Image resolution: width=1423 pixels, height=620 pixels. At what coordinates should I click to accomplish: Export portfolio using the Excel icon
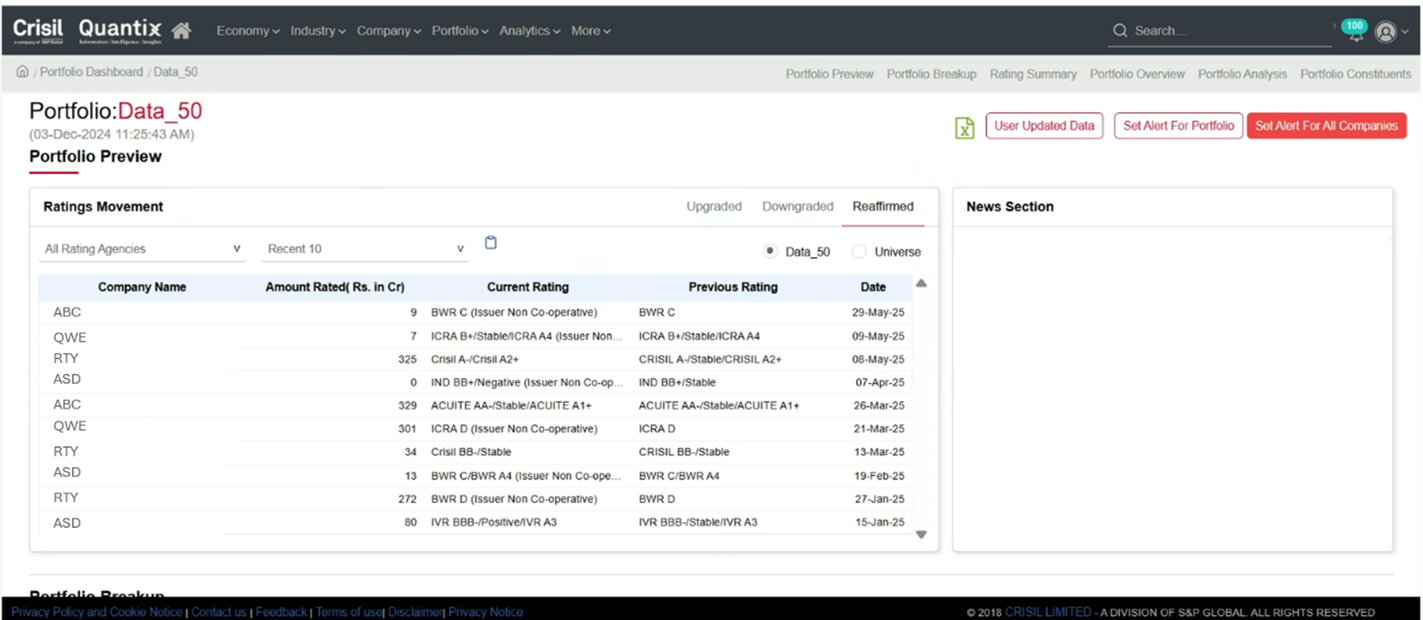(964, 127)
